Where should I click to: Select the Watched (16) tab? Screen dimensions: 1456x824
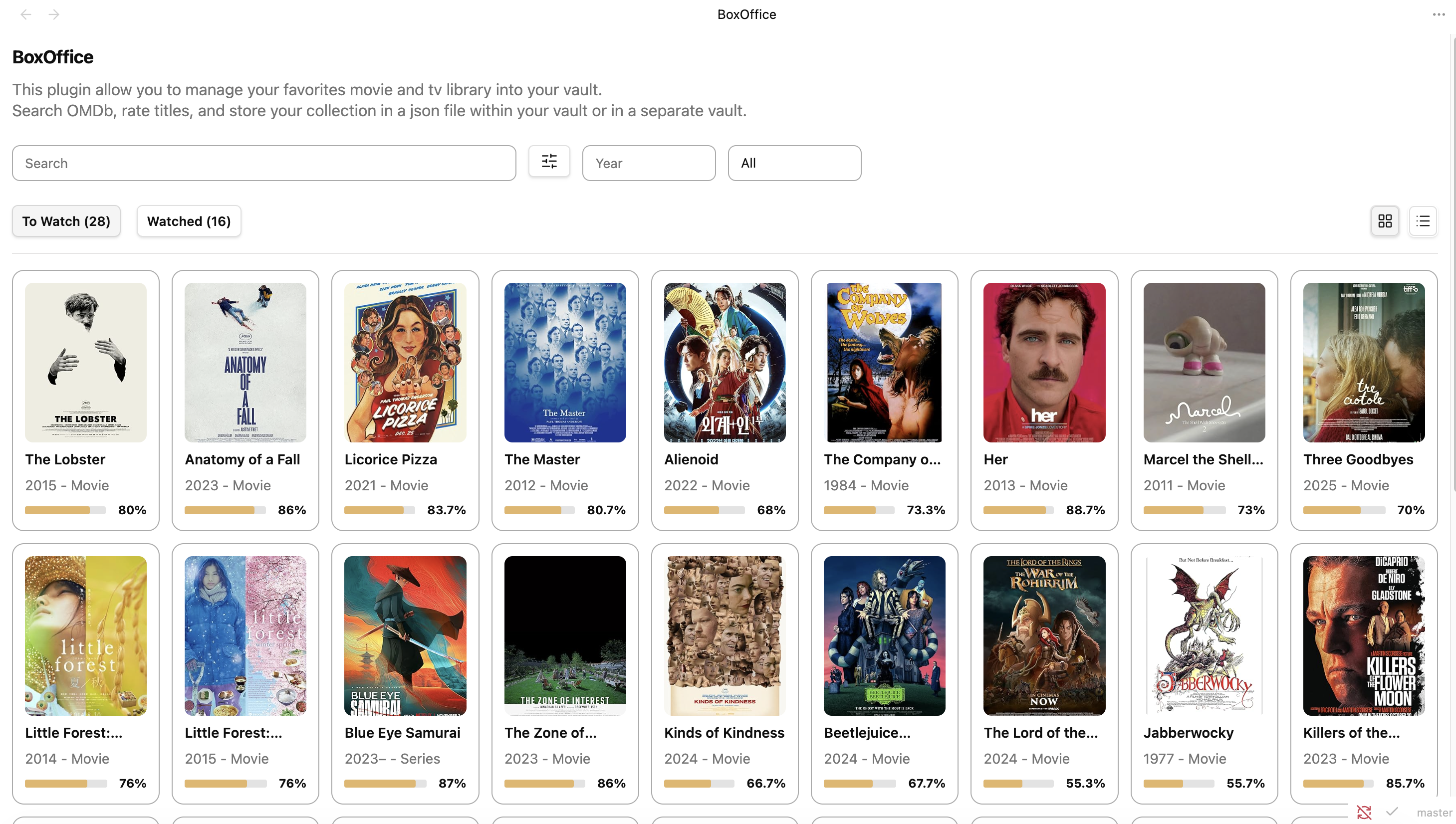(189, 220)
